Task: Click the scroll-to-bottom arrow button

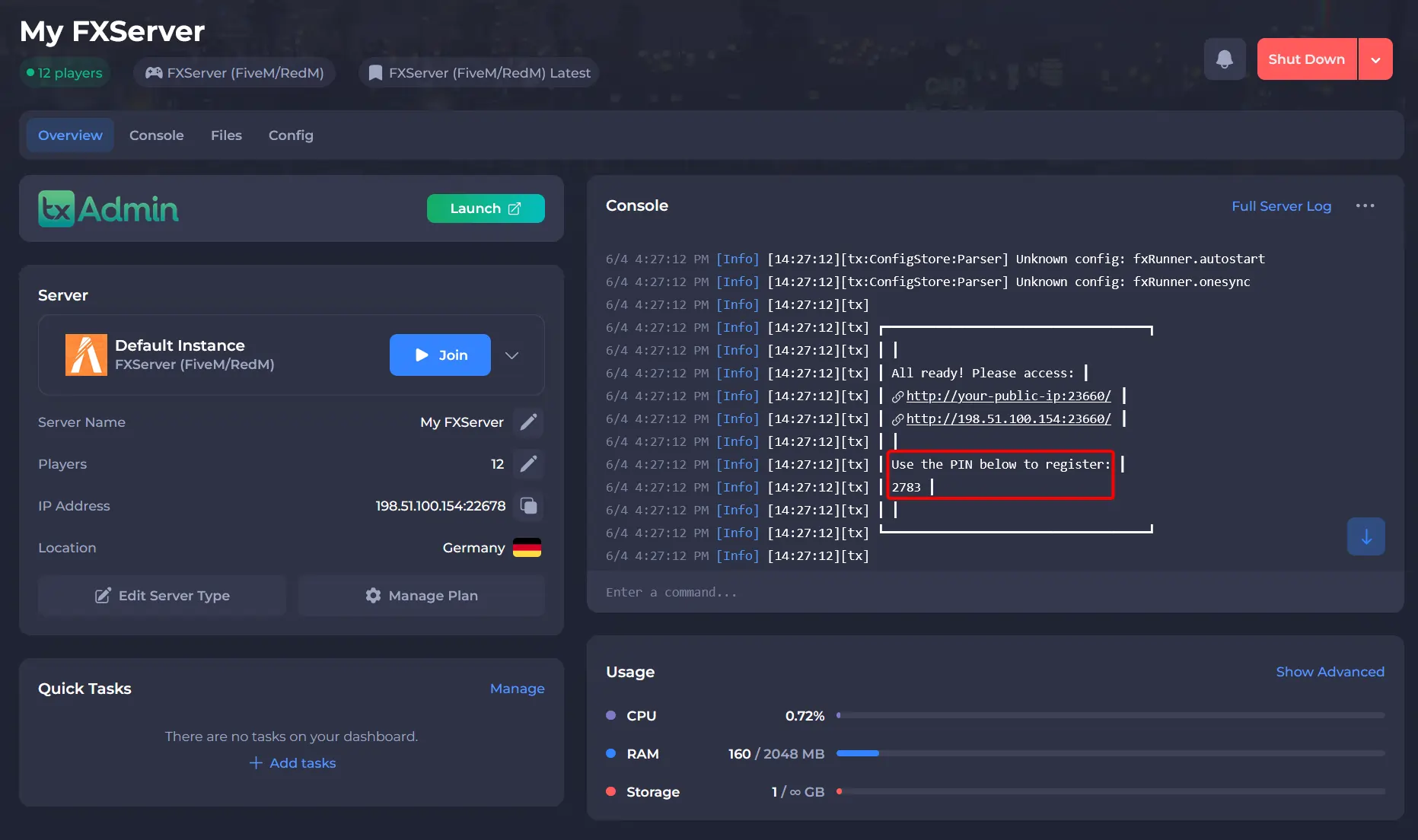Action: click(x=1366, y=536)
